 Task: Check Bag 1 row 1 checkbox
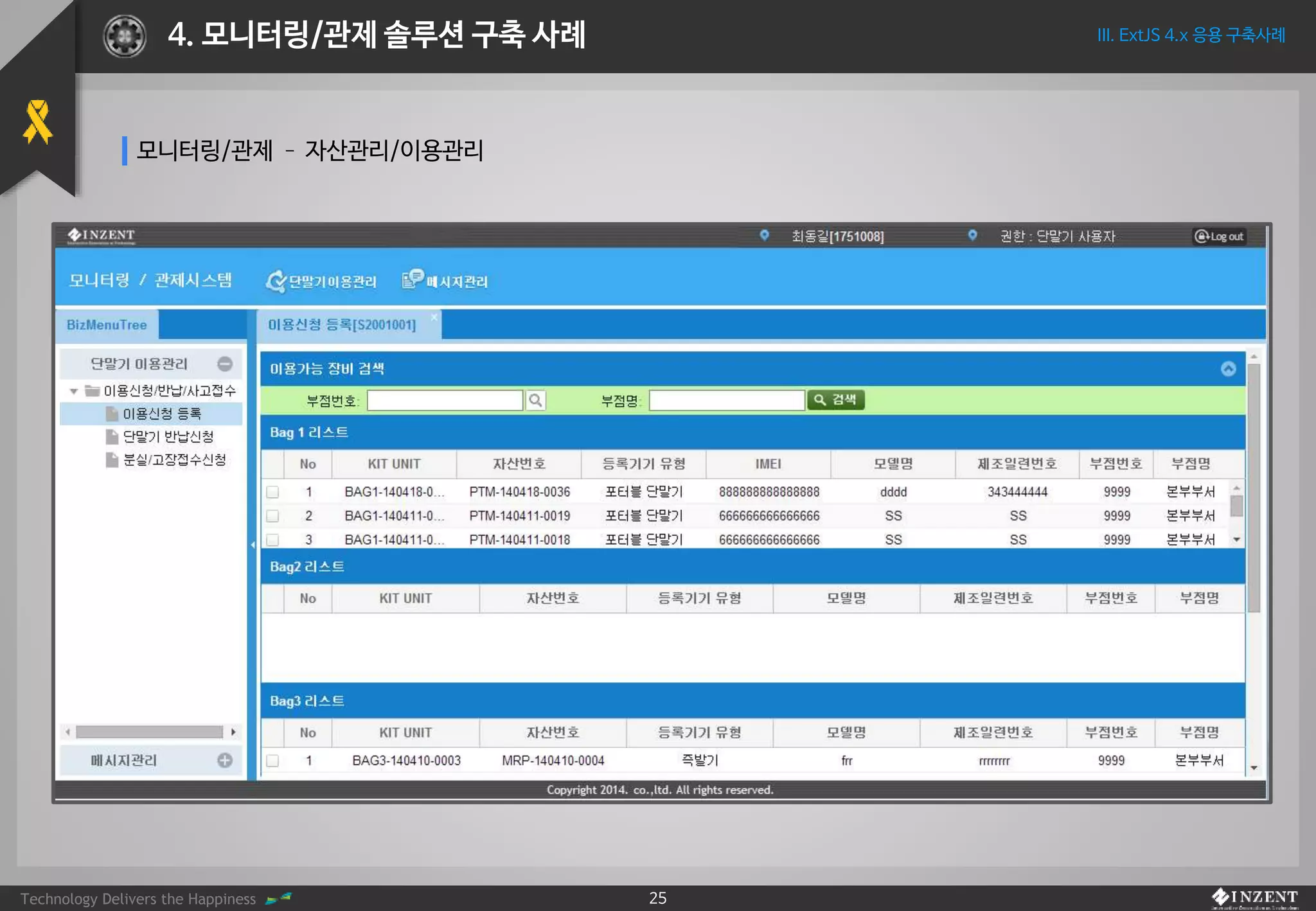click(x=272, y=492)
